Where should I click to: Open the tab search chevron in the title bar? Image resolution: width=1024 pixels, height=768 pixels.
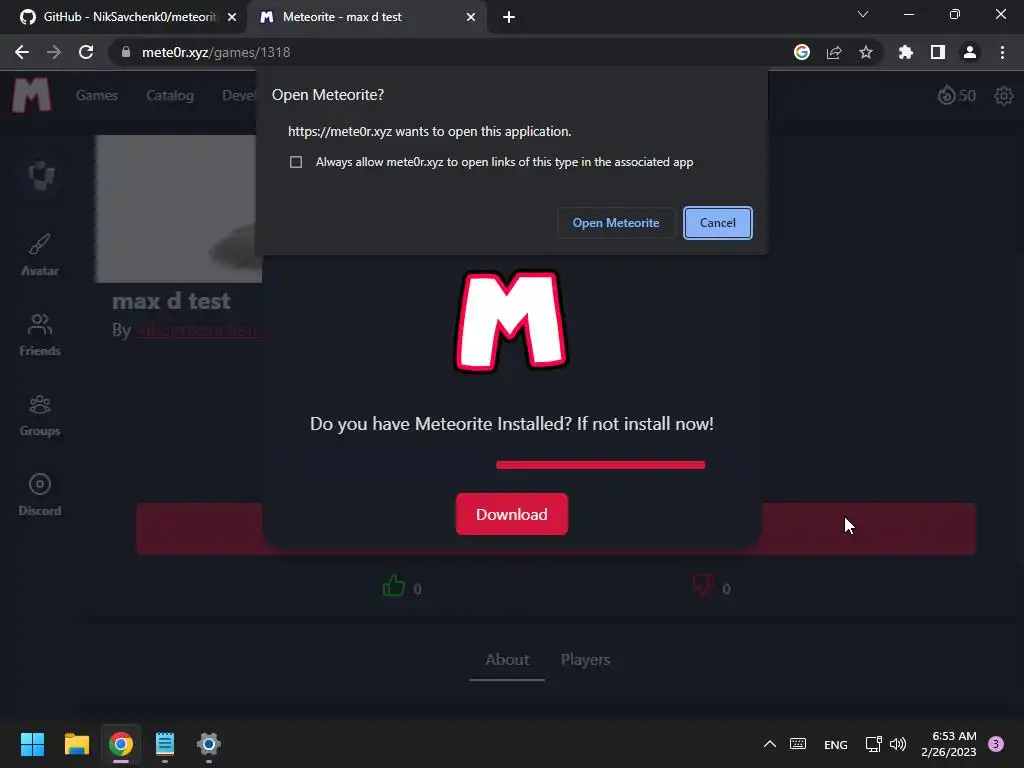(x=863, y=14)
